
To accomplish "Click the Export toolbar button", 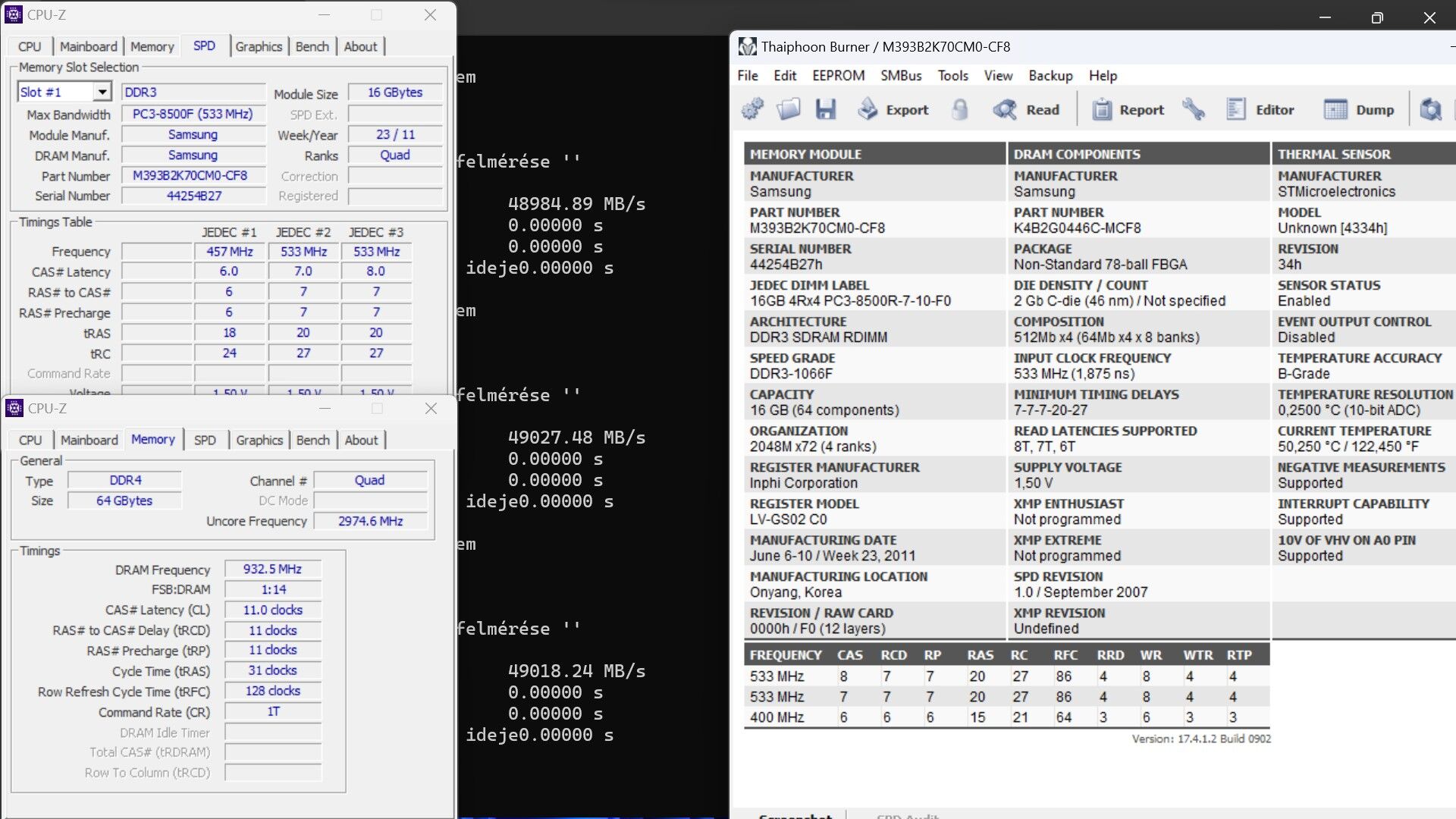I will [x=893, y=109].
